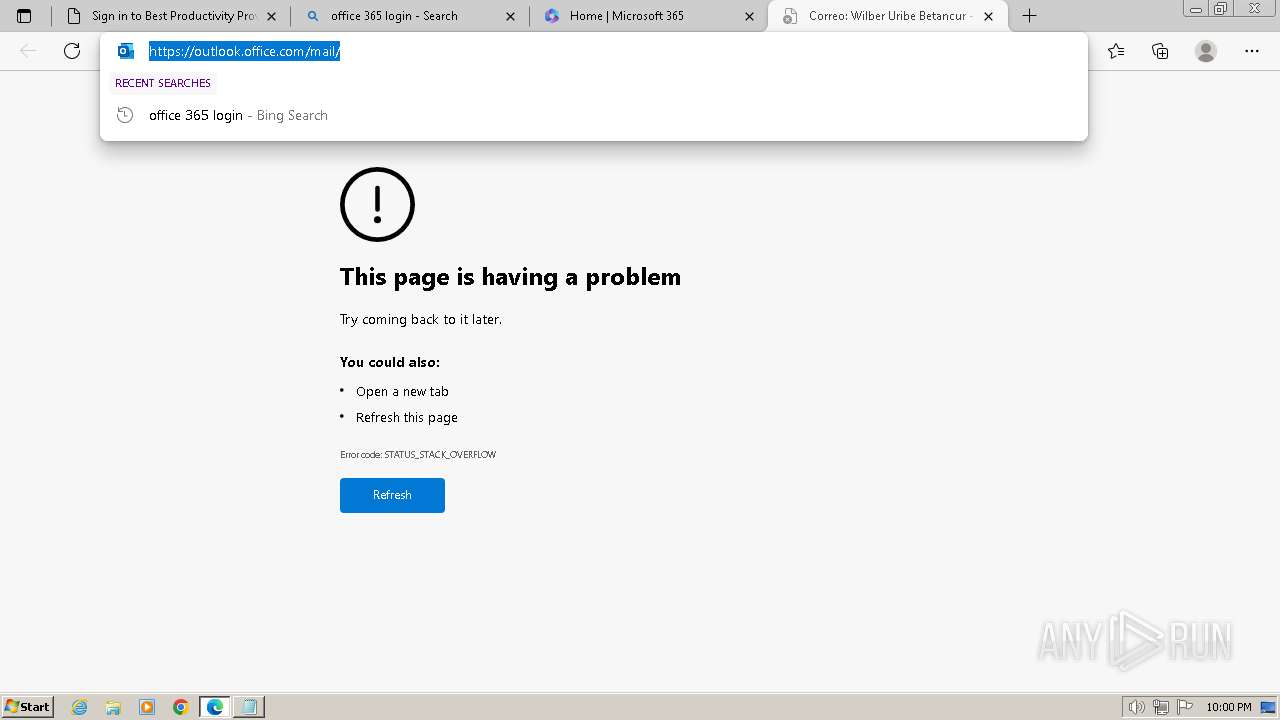Restore the browser window size
The width and height of the screenshot is (1280, 720).
pyautogui.click(x=1220, y=9)
